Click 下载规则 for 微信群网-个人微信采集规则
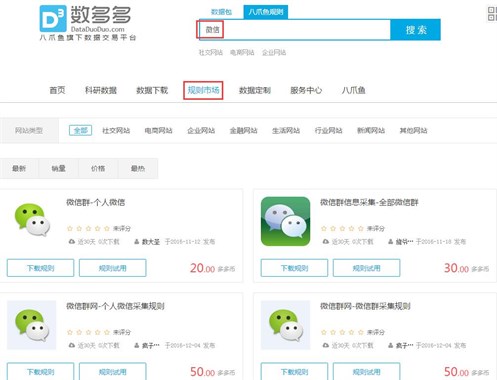Viewport: 497px width, 380px height. (x=40, y=371)
